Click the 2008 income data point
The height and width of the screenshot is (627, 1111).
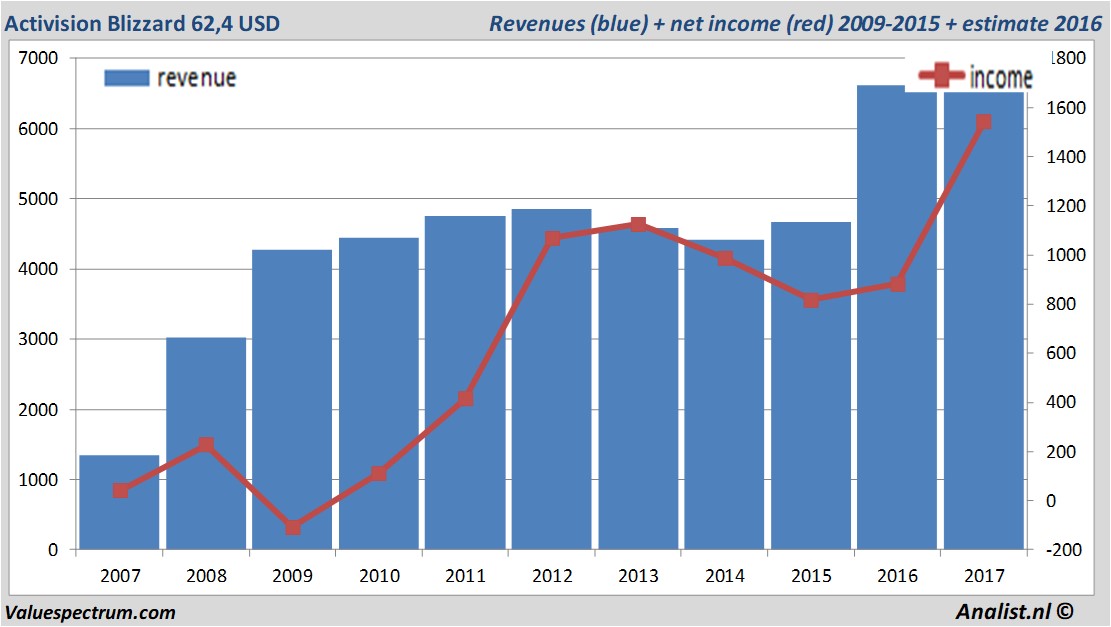206,445
